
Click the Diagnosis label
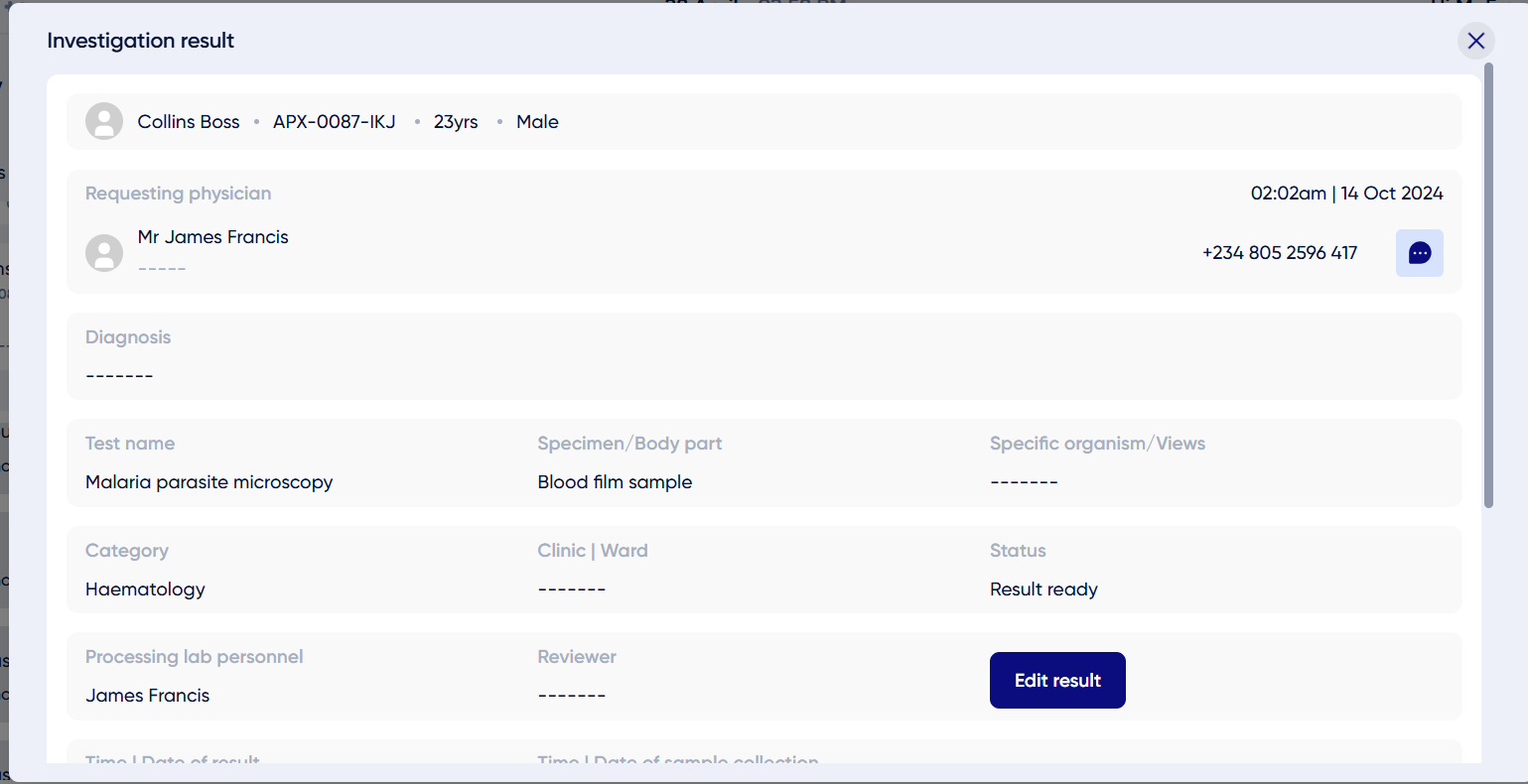coord(128,337)
